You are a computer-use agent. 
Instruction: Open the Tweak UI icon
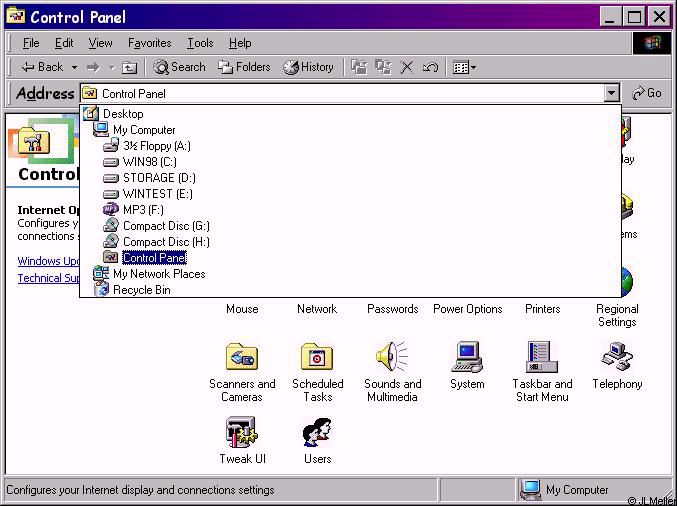(x=242, y=432)
